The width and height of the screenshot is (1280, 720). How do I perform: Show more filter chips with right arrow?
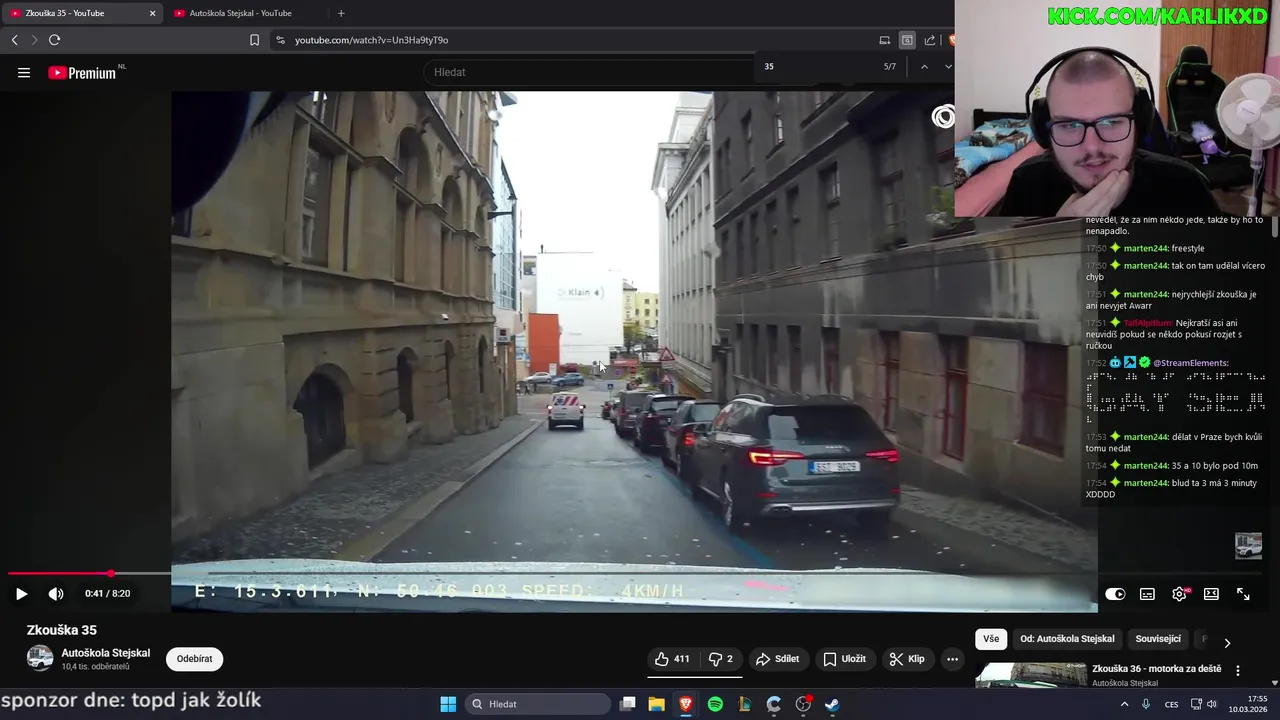pos(1227,642)
